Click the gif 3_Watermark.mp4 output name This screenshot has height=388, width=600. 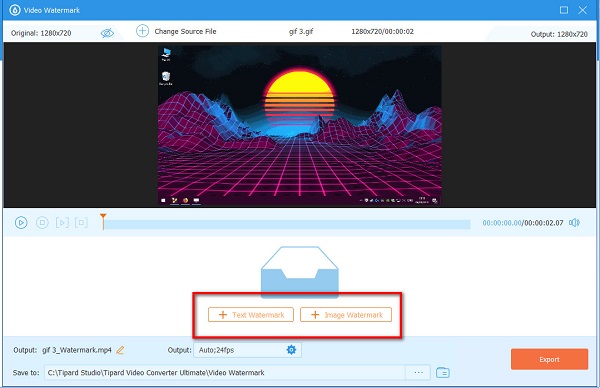click(77, 350)
